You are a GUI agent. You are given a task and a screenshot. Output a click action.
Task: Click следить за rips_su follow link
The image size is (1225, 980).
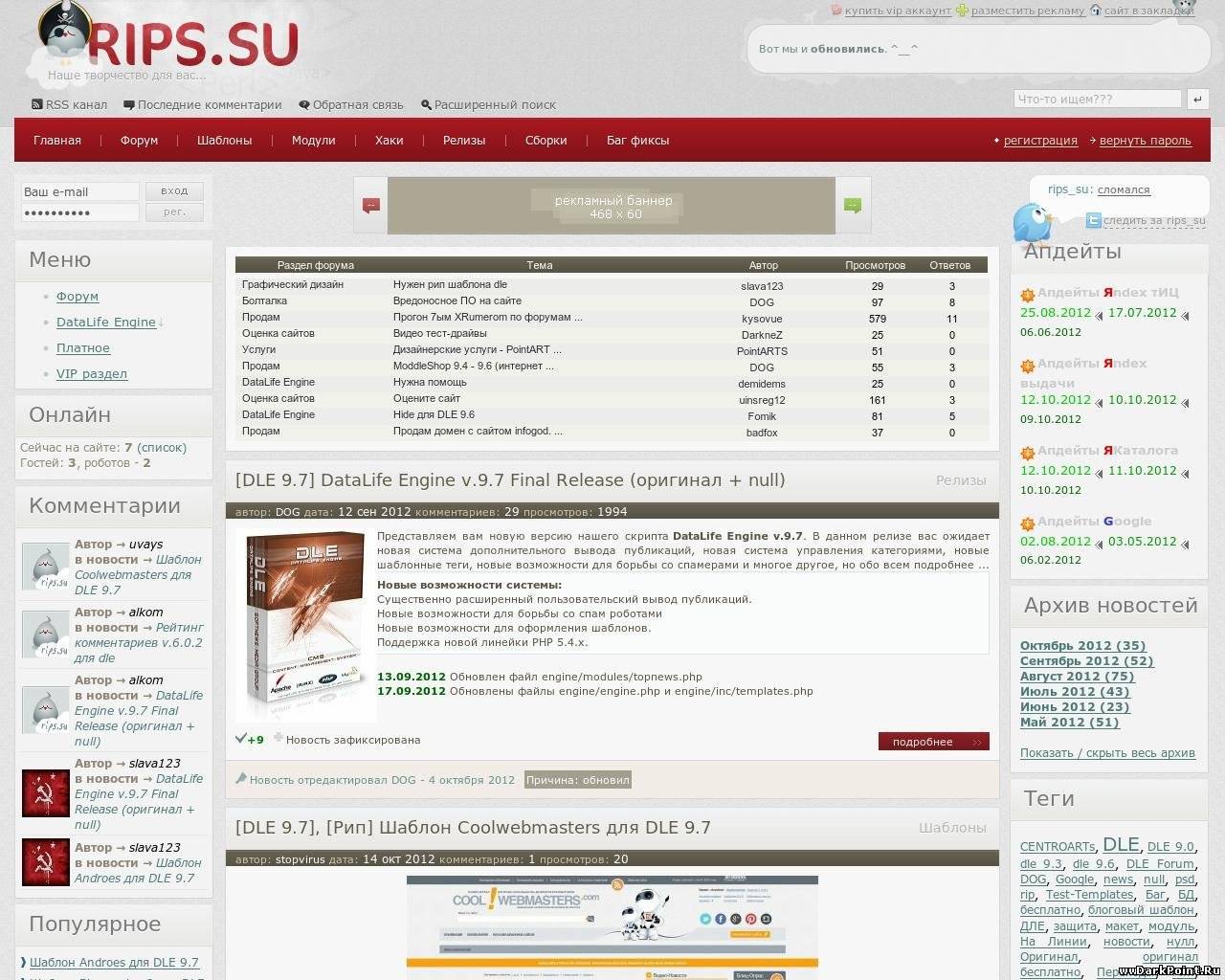(1154, 220)
